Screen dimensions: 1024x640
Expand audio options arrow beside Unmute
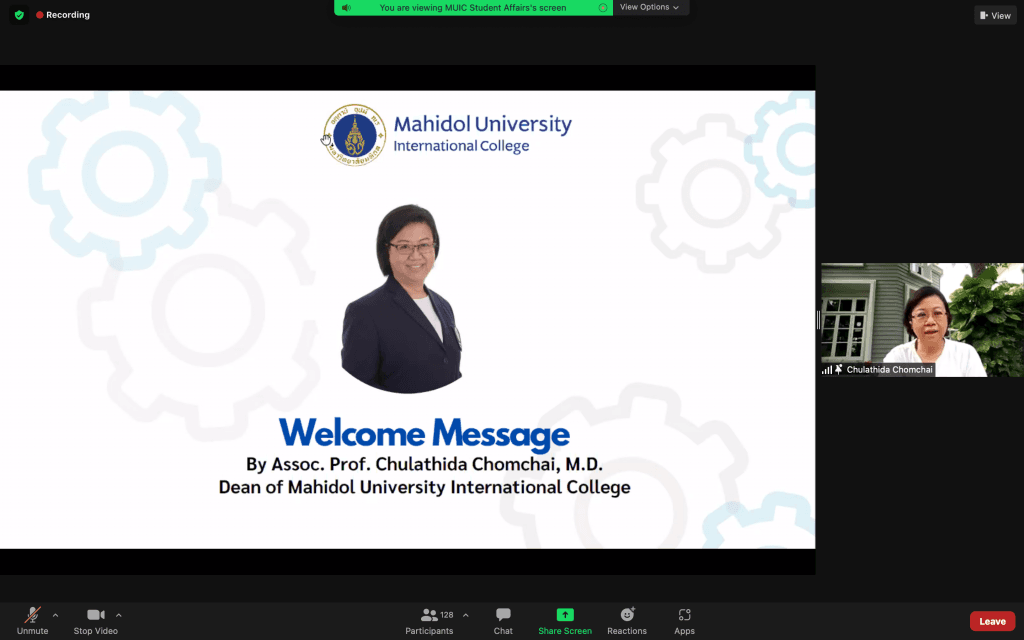click(x=55, y=615)
